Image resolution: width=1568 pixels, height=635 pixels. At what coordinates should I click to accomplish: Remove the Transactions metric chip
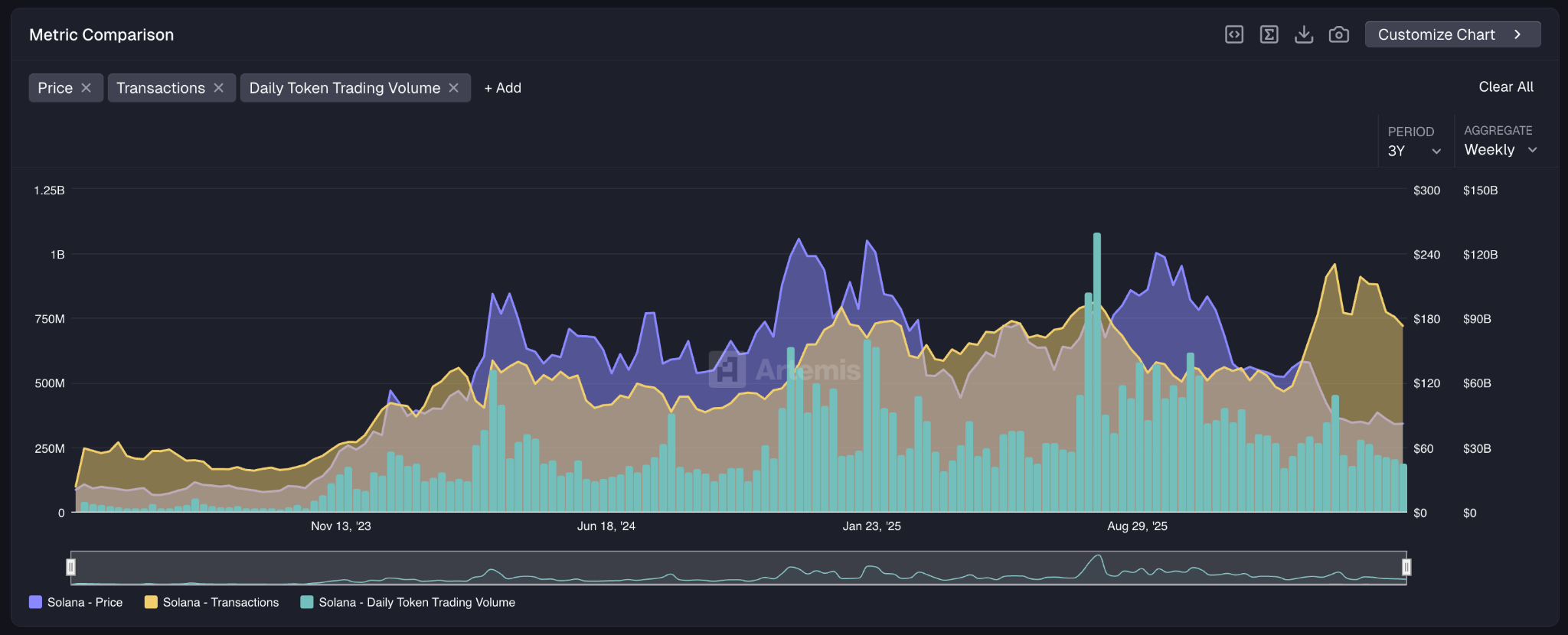click(x=219, y=88)
